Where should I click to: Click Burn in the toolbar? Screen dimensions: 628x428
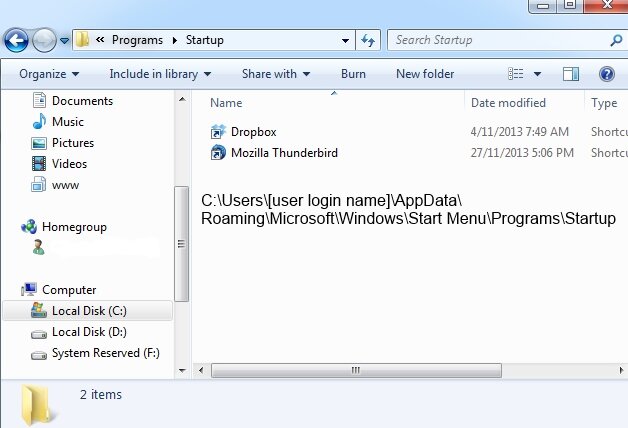pyautogui.click(x=353, y=74)
